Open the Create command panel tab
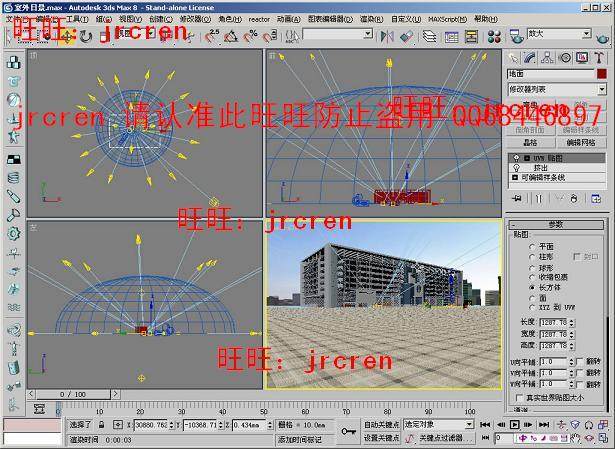This screenshot has height=449, width=615. click(513, 58)
